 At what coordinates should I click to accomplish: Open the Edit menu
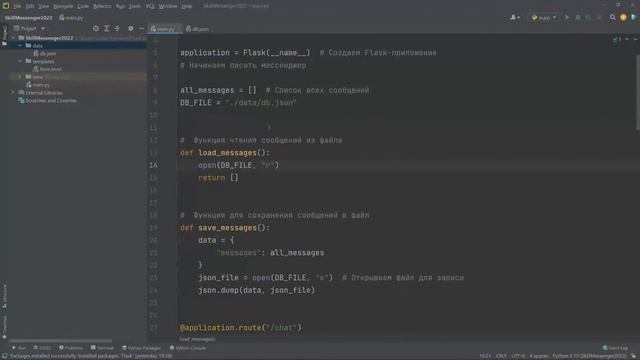click(30, 6)
